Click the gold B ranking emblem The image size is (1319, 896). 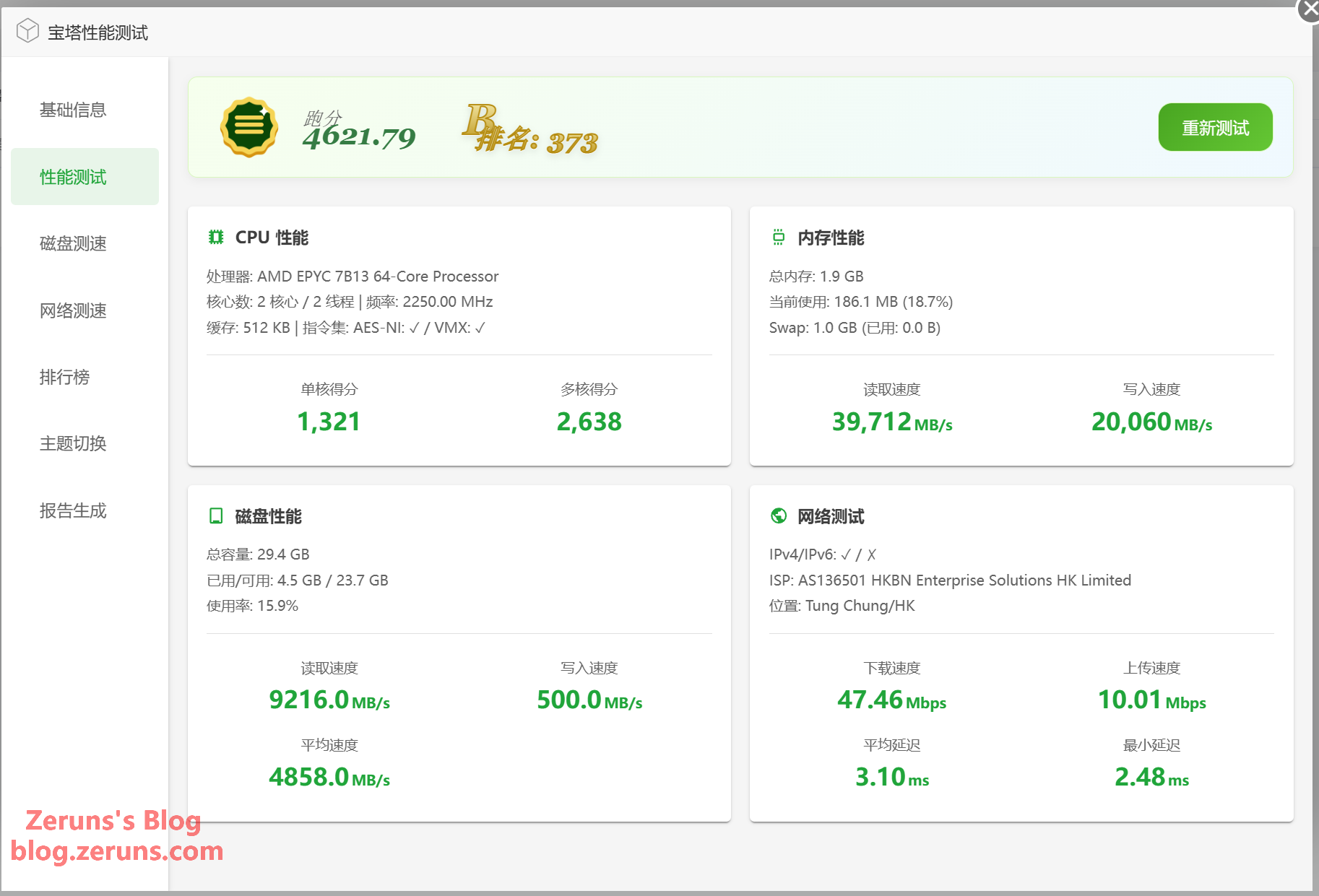pyautogui.click(x=480, y=121)
